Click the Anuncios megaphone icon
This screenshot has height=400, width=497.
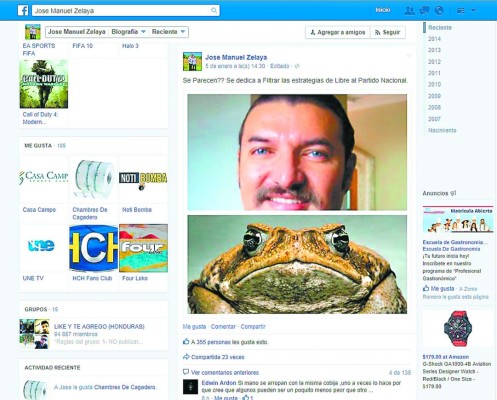point(453,193)
